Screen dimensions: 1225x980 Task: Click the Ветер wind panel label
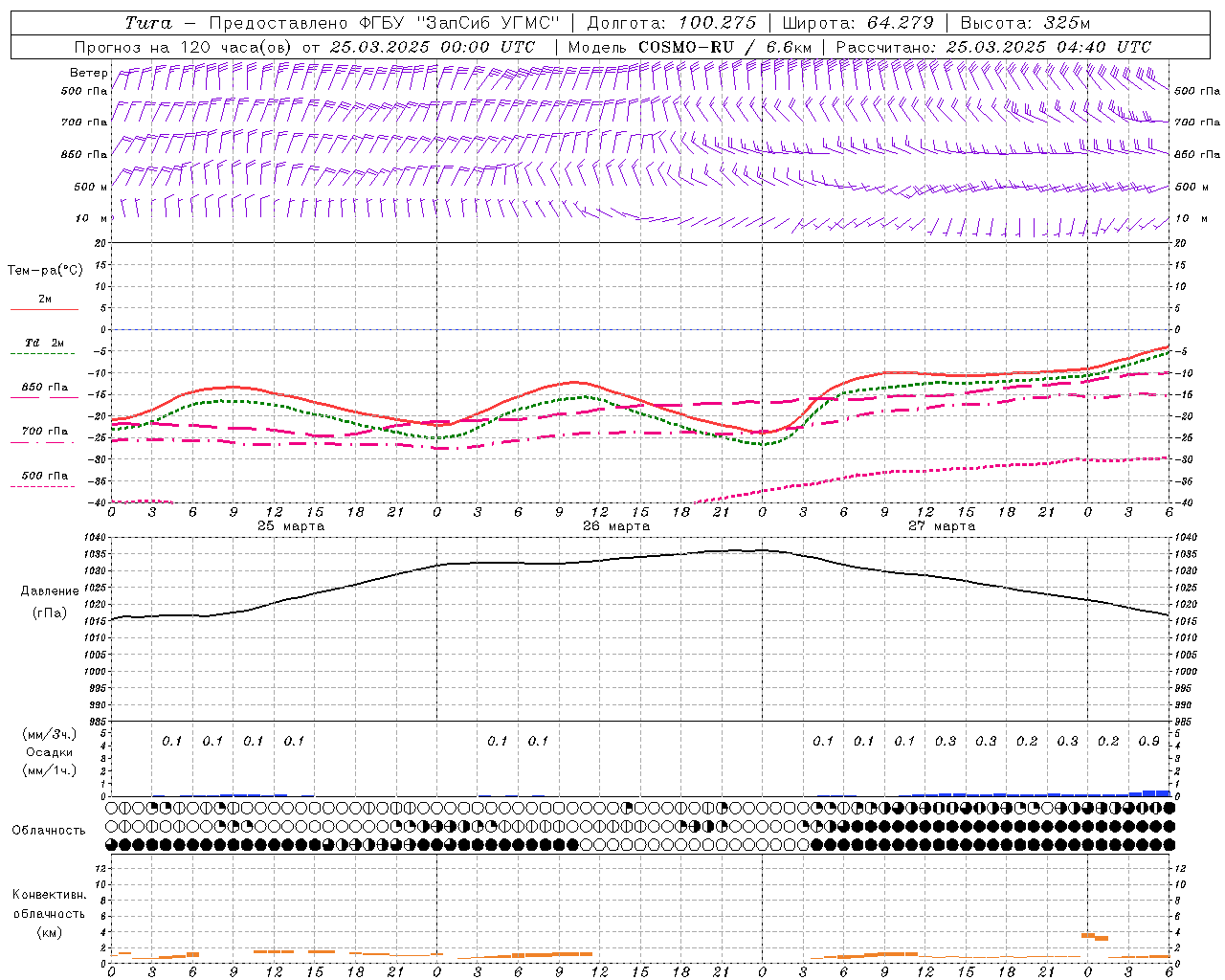(x=89, y=73)
